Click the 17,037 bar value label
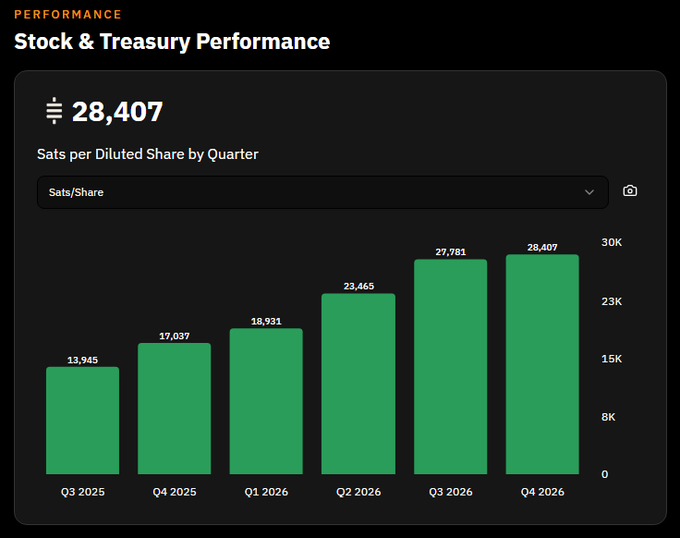Image resolution: width=680 pixels, height=538 pixels. click(x=174, y=336)
